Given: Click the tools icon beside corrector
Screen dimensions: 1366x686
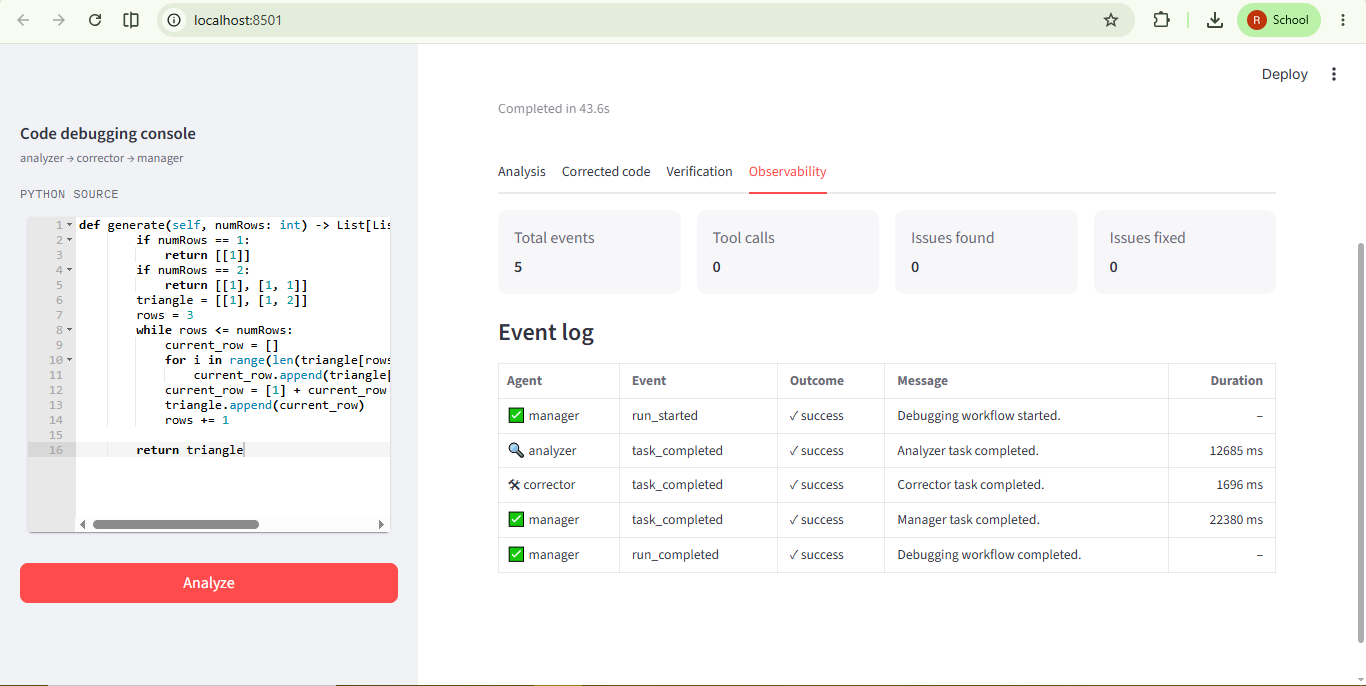Looking at the screenshot, I should coord(514,484).
